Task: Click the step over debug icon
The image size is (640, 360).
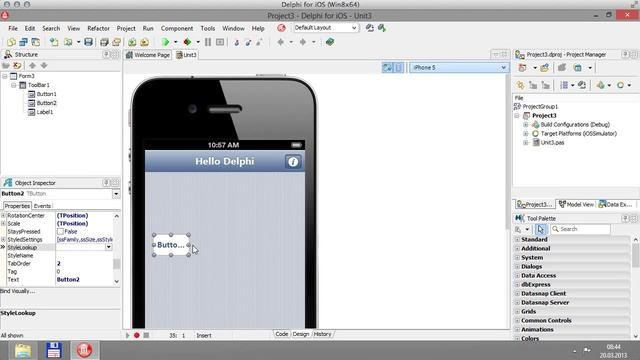Action: tap(248, 42)
